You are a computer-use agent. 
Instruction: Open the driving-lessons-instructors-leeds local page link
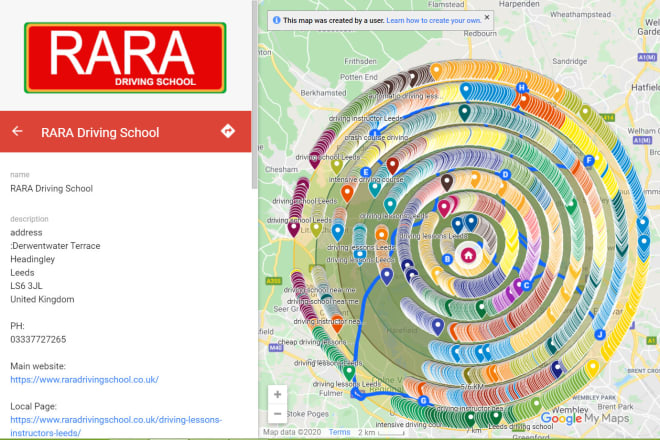click(x=116, y=426)
